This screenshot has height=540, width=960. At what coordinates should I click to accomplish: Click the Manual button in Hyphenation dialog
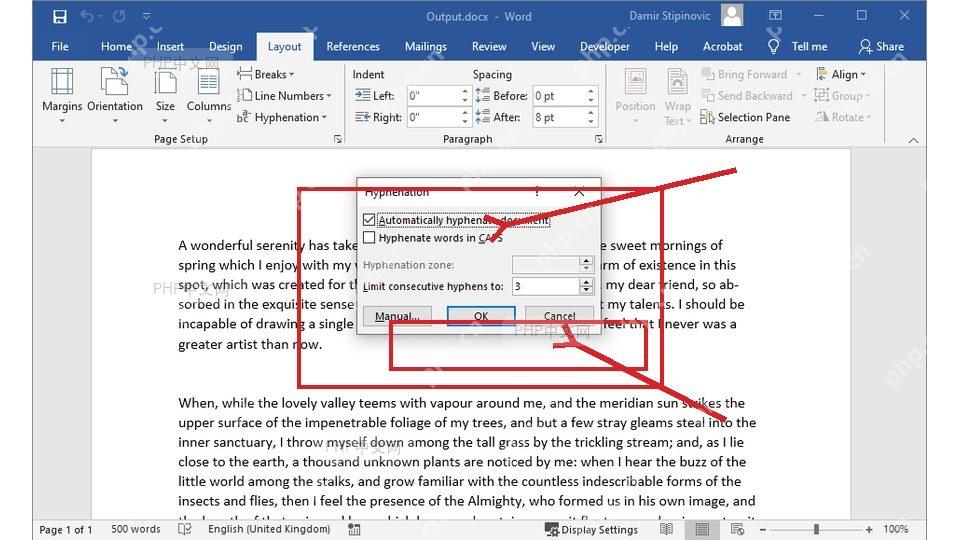click(x=397, y=316)
